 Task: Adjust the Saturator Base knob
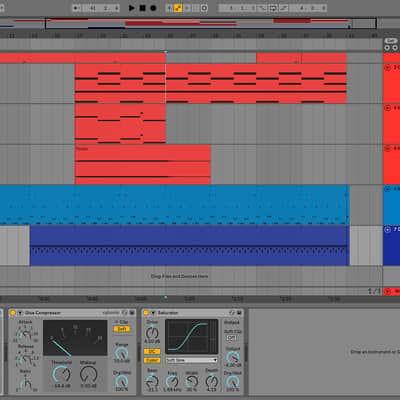coord(152,381)
